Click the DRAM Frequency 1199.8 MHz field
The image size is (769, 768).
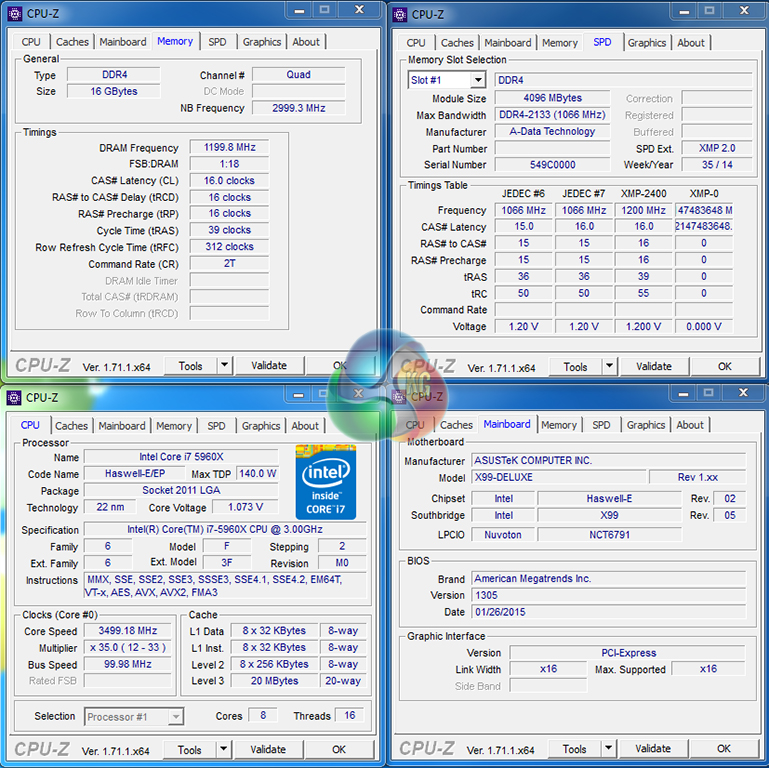coord(230,147)
